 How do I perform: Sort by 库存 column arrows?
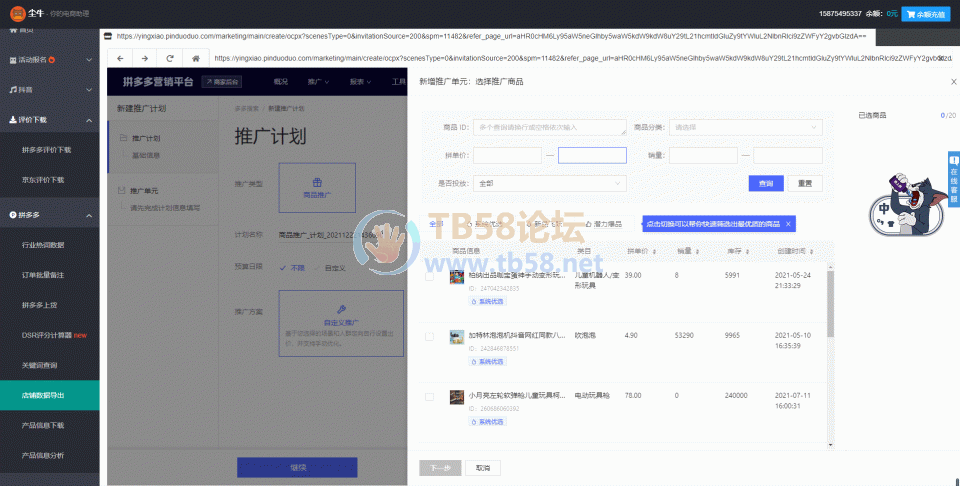point(747,252)
